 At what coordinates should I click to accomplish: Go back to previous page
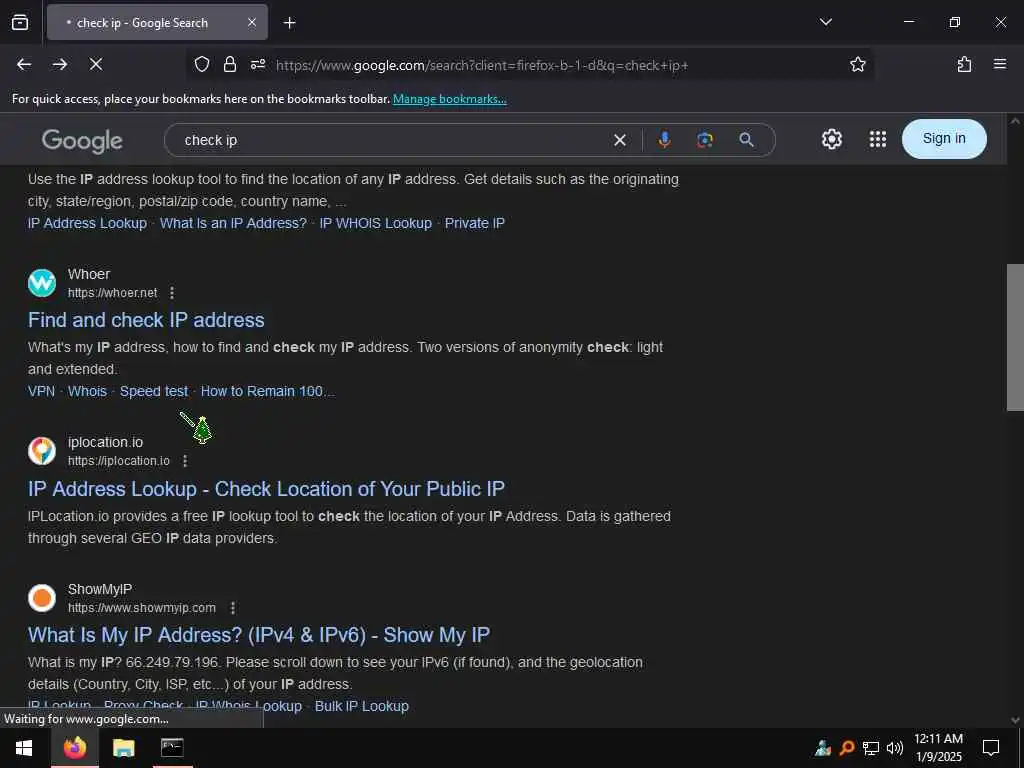coord(24,65)
